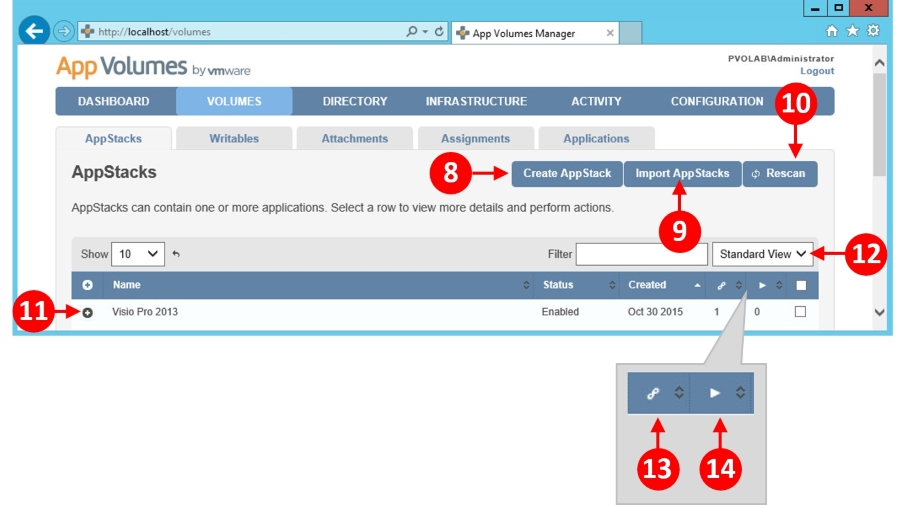Select the Visio Pro 2013 name

pyautogui.click(x=145, y=312)
